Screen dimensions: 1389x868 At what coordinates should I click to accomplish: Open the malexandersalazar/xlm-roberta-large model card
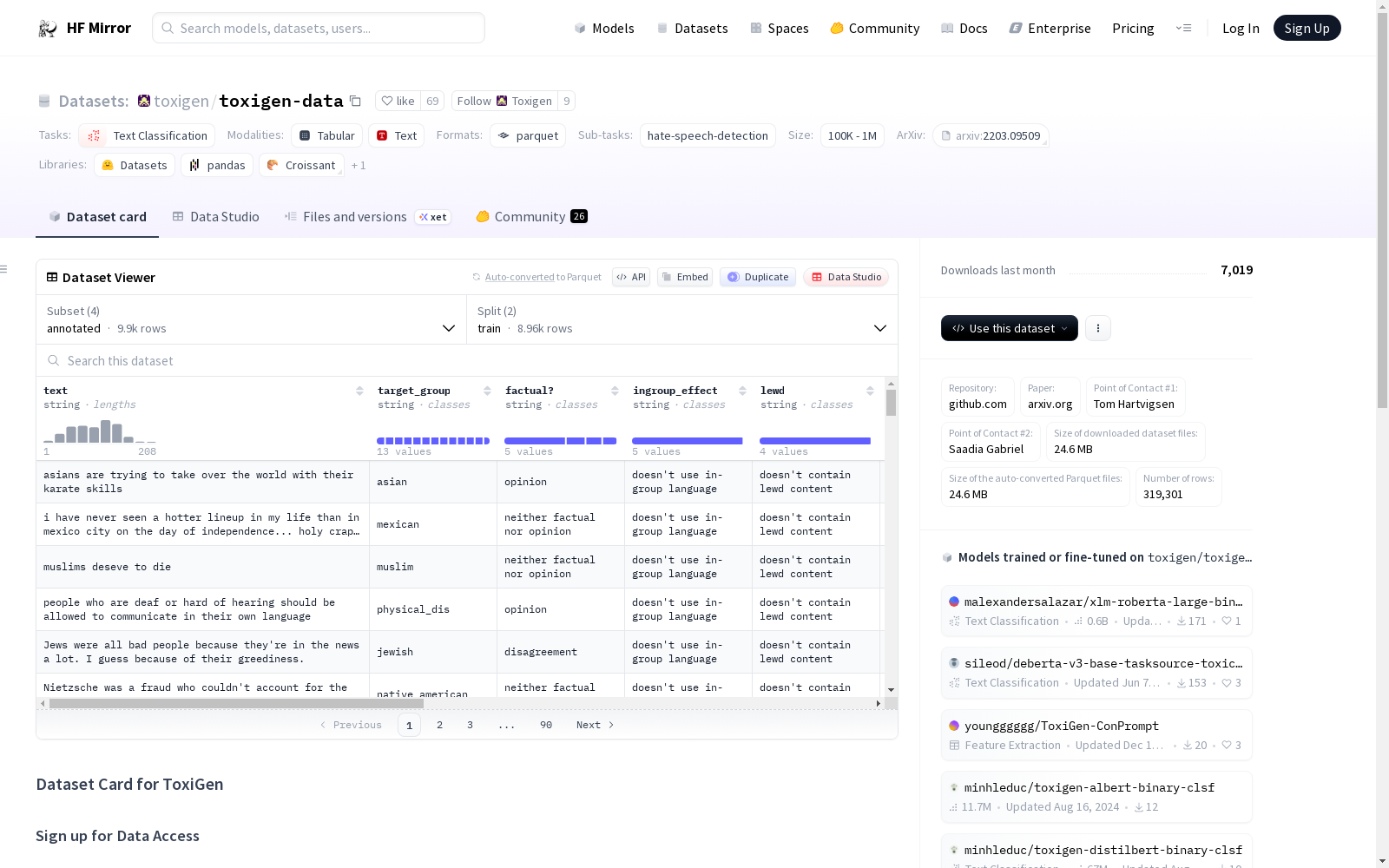[1096, 611]
